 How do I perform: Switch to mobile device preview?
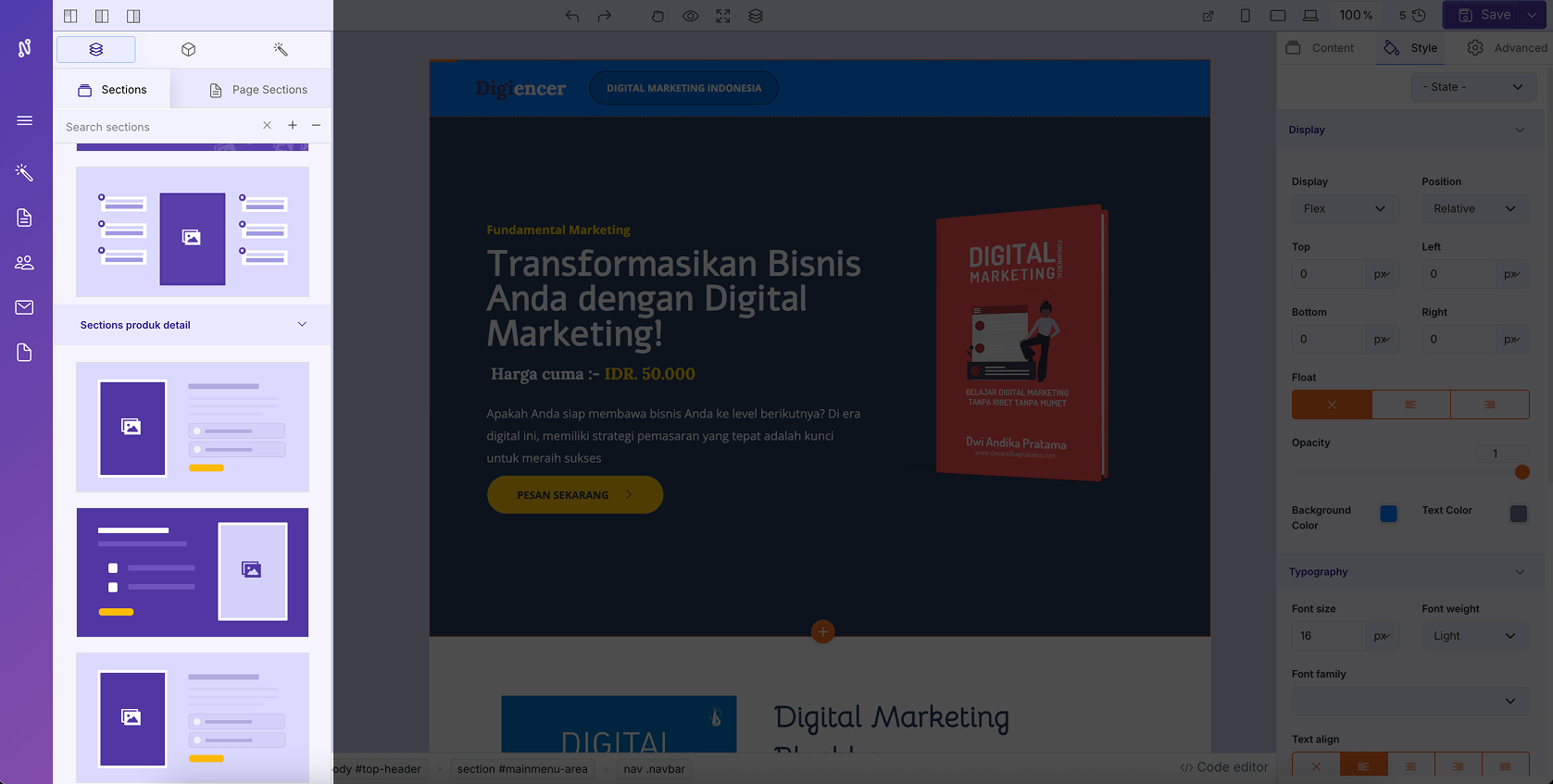point(1245,16)
